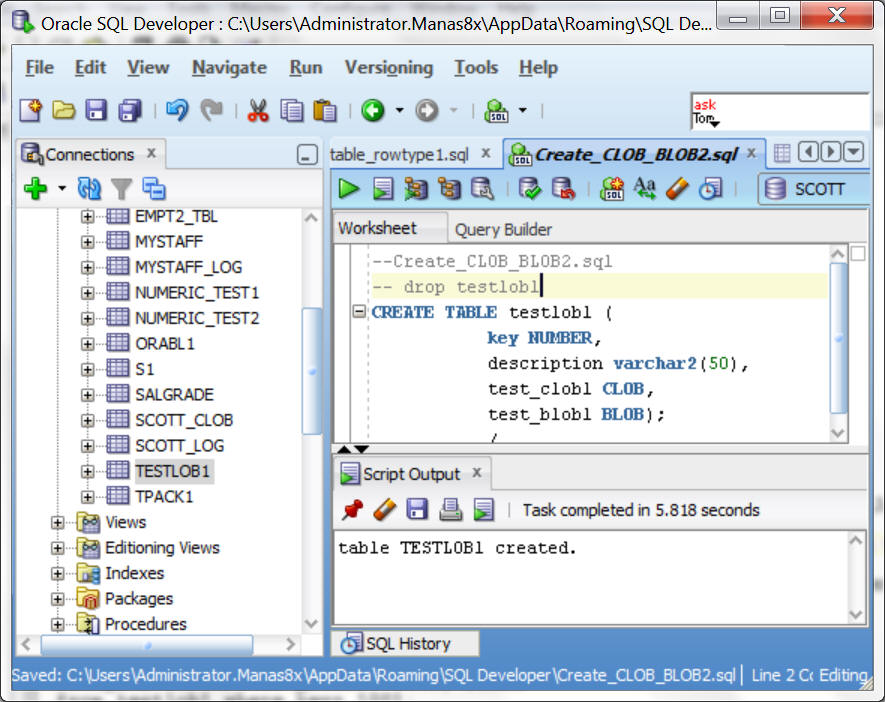Click the To Upper/Lower/InitCap icon

pos(645,188)
